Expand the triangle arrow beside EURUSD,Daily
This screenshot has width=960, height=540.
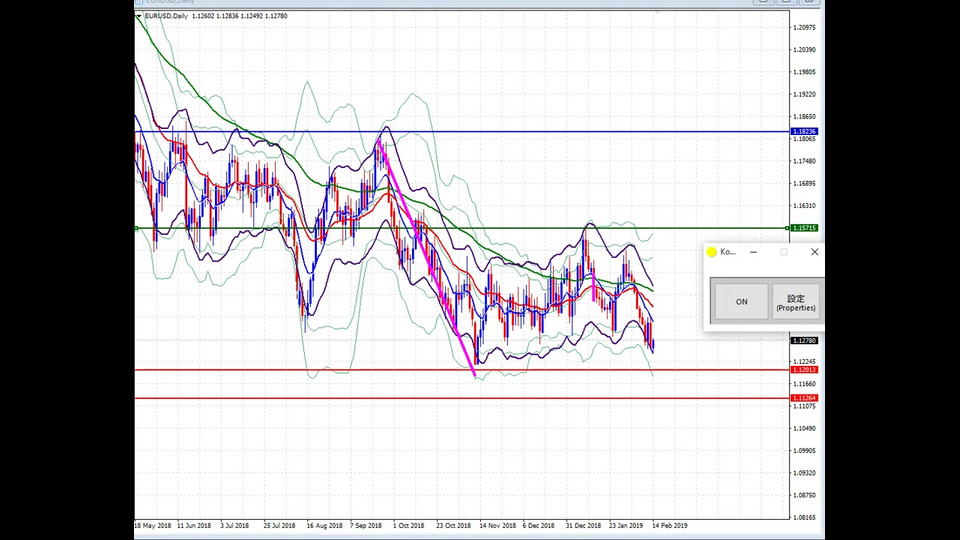click(x=139, y=16)
